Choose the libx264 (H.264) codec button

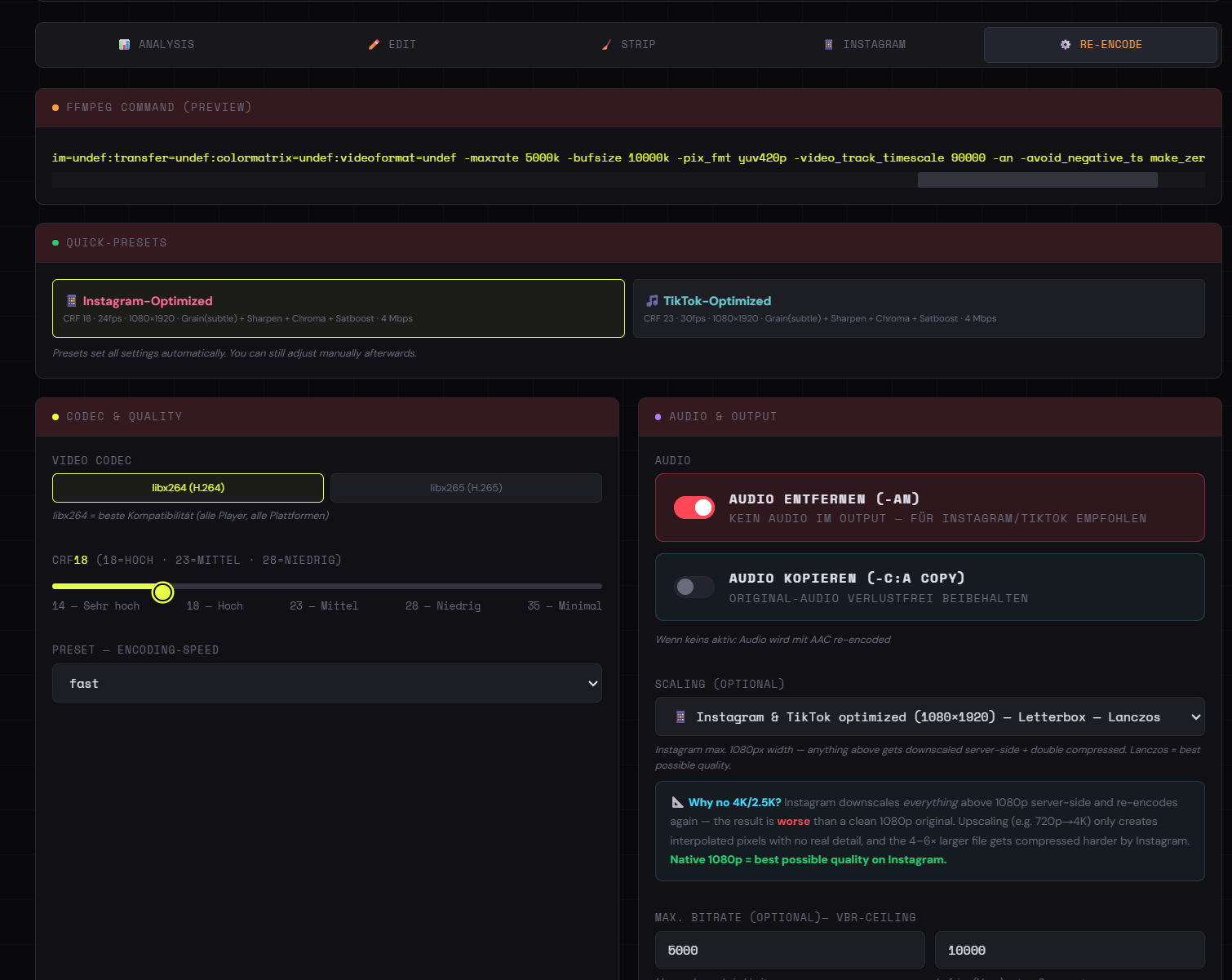click(x=188, y=488)
